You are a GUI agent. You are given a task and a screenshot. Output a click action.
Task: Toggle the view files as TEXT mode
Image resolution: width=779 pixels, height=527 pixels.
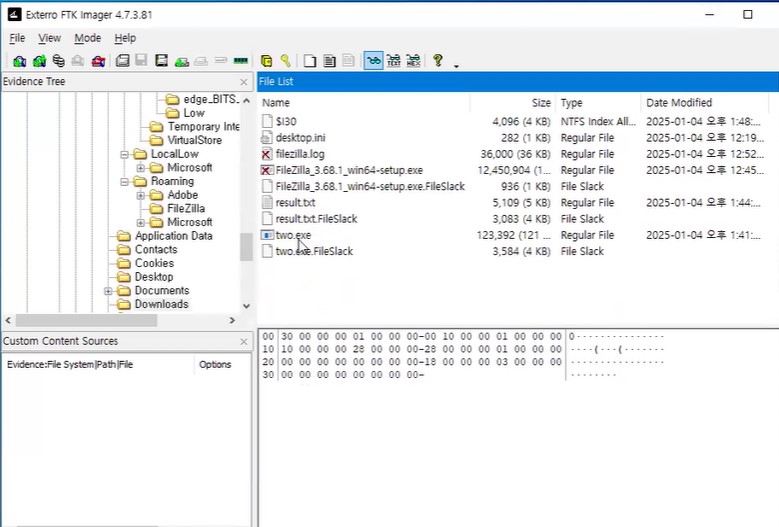[393, 61]
